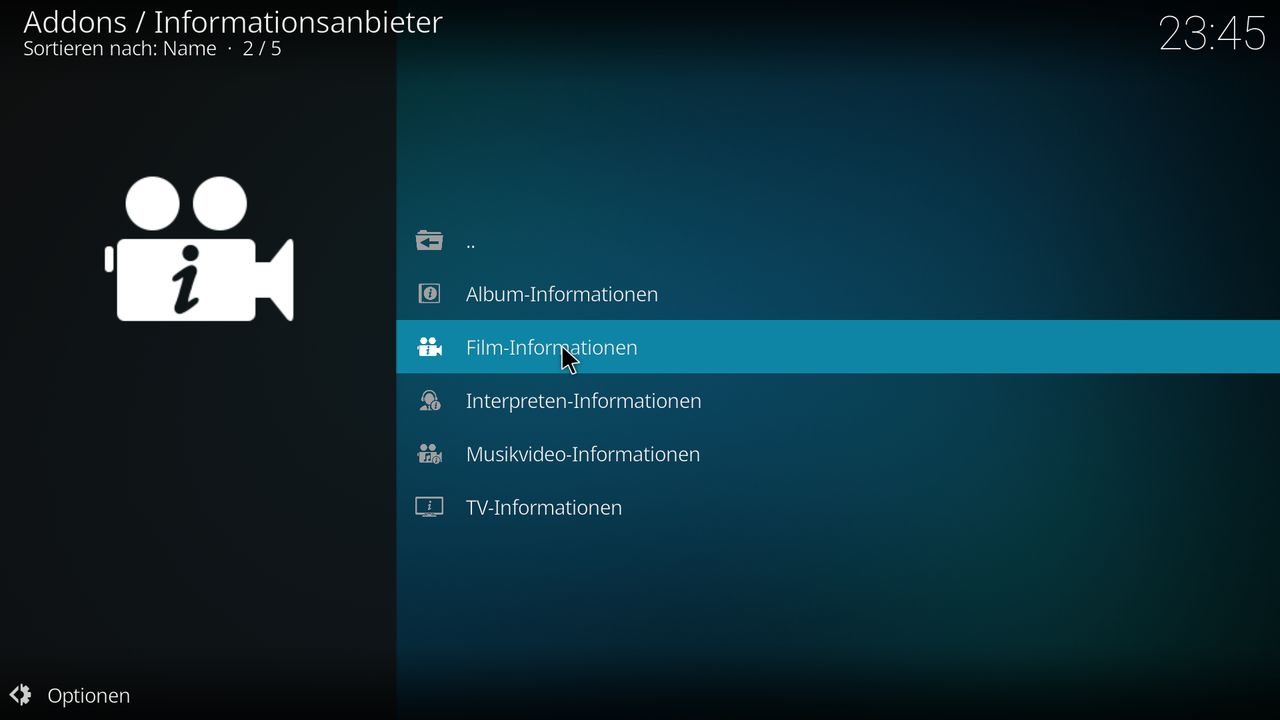Open Interpreten-Informationen category

coord(838,401)
